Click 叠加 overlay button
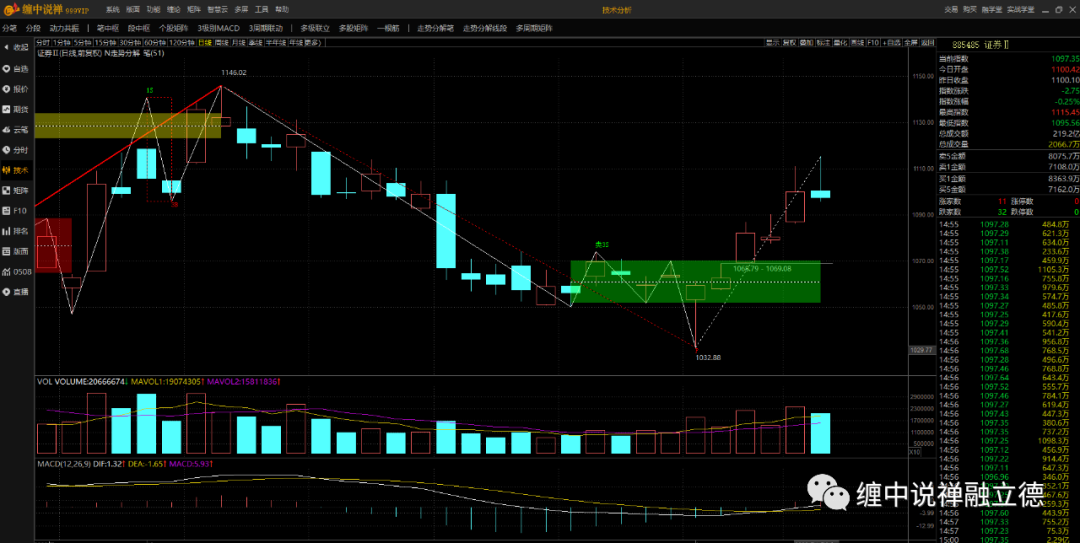The height and width of the screenshot is (543, 1080). point(806,43)
